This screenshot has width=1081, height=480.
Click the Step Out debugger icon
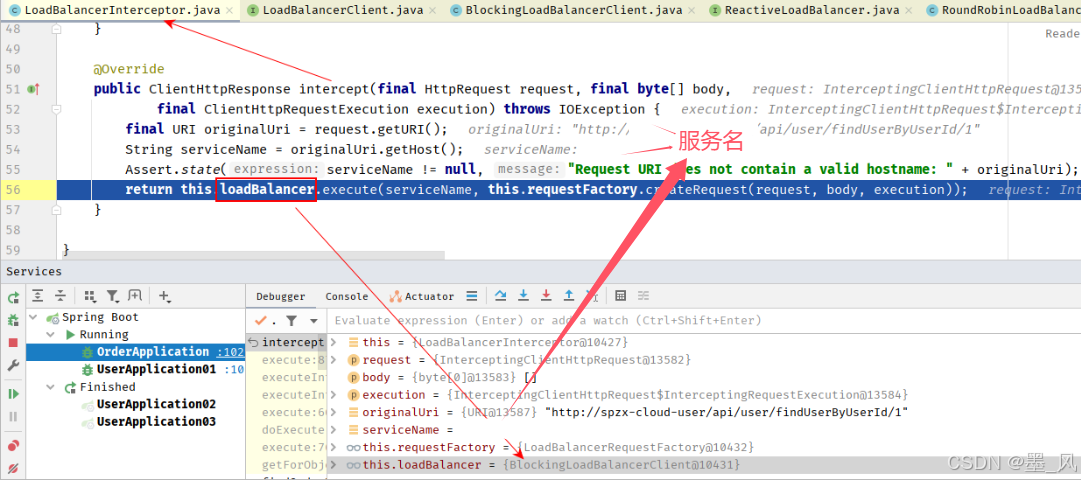tap(569, 295)
